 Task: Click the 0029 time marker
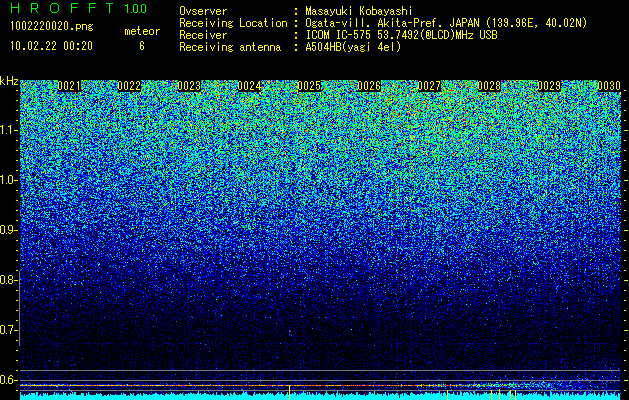click(x=549, y=86)
